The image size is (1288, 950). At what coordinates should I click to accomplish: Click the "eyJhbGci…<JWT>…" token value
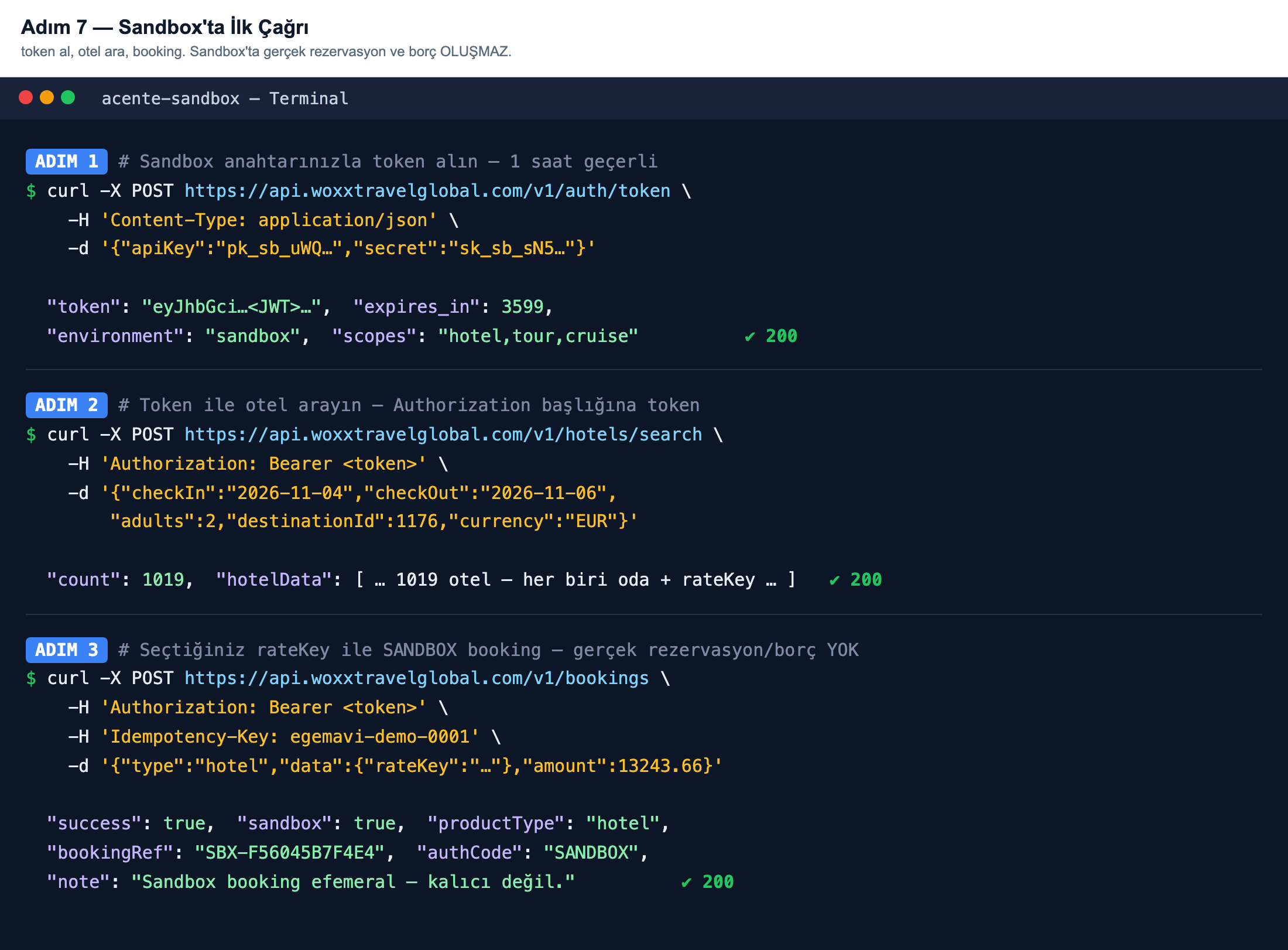click(x=232, y=307)
